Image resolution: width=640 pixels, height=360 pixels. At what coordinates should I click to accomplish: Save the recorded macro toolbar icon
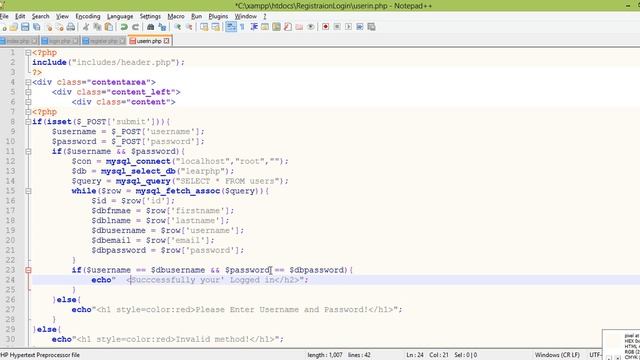point(371,27)
